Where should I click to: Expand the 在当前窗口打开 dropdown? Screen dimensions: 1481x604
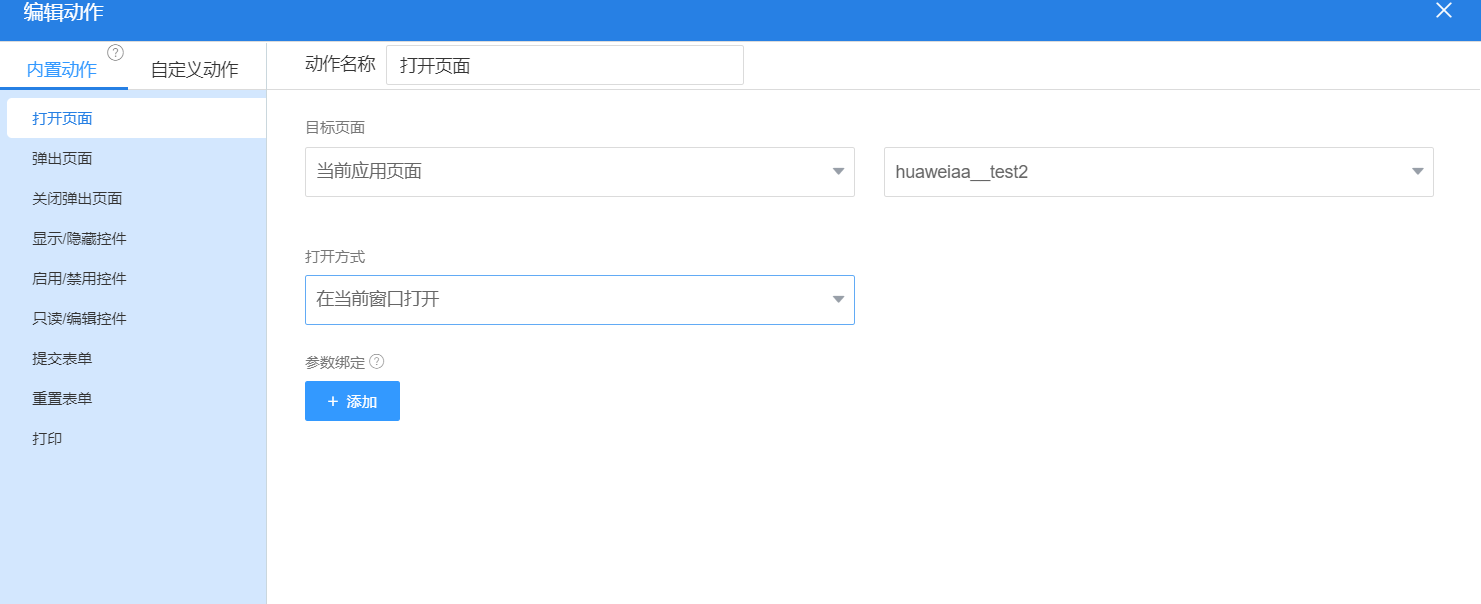pos(838,300)
